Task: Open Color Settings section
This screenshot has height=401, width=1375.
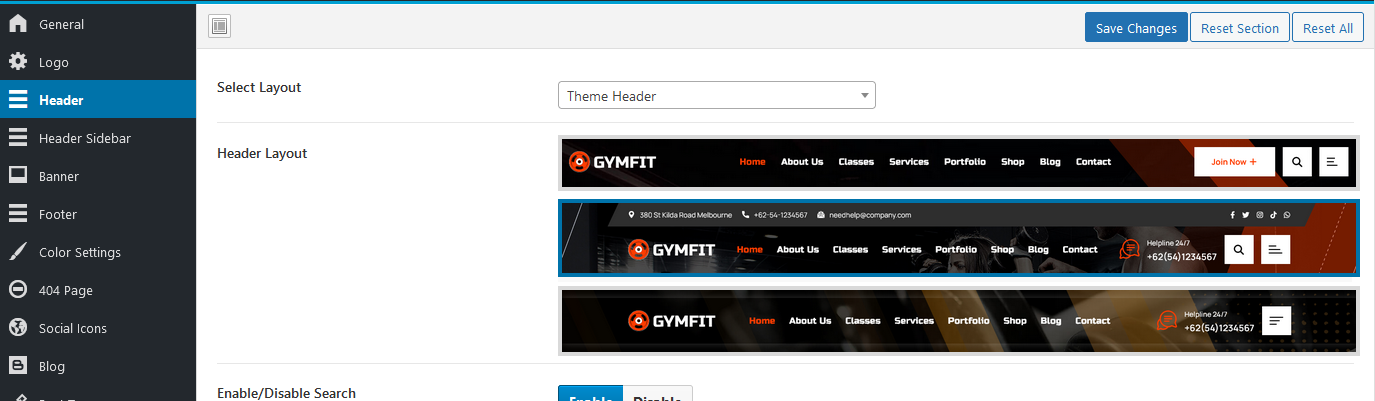Action: tap(98, 252)
